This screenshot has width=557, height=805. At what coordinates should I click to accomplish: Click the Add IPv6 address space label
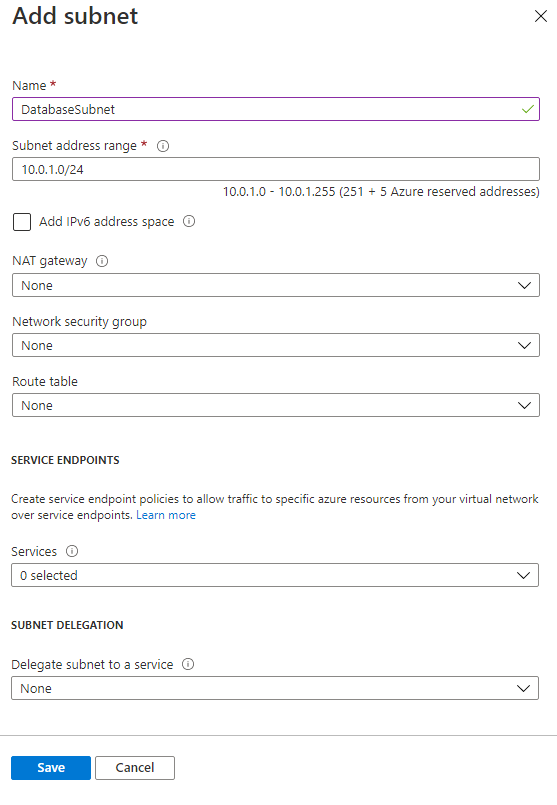pyautogui.click(x=107, y=222)
